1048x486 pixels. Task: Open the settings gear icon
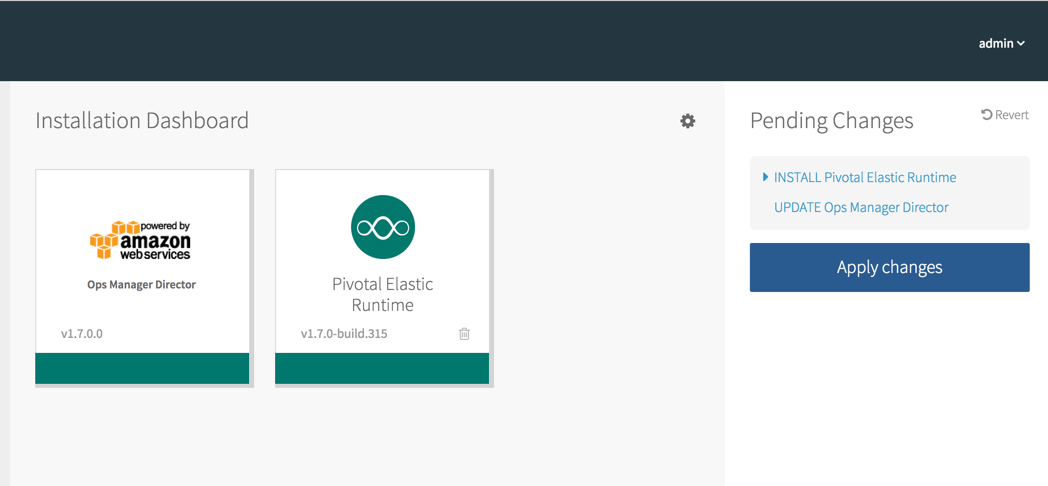click(688, 121)
